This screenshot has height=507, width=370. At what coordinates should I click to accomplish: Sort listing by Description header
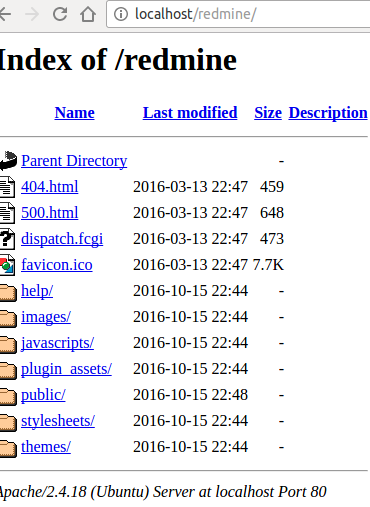(328, 113)
